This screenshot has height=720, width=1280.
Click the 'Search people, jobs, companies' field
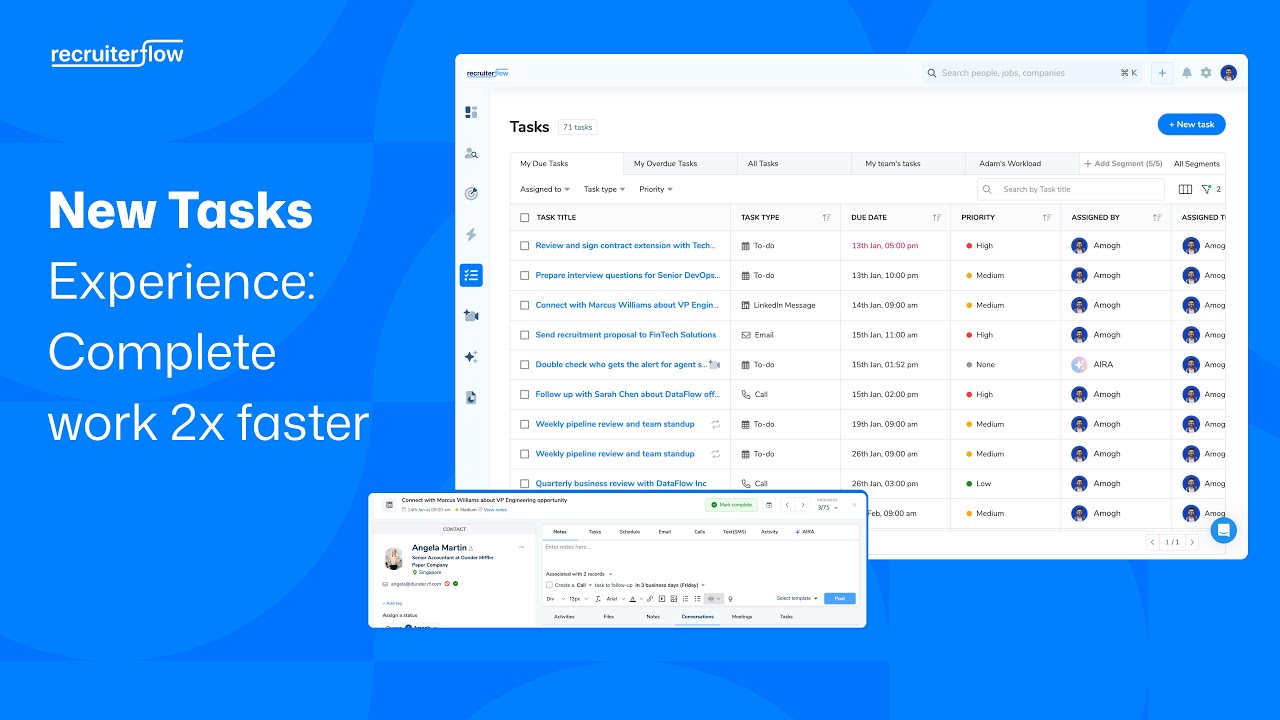(1033, 73)
